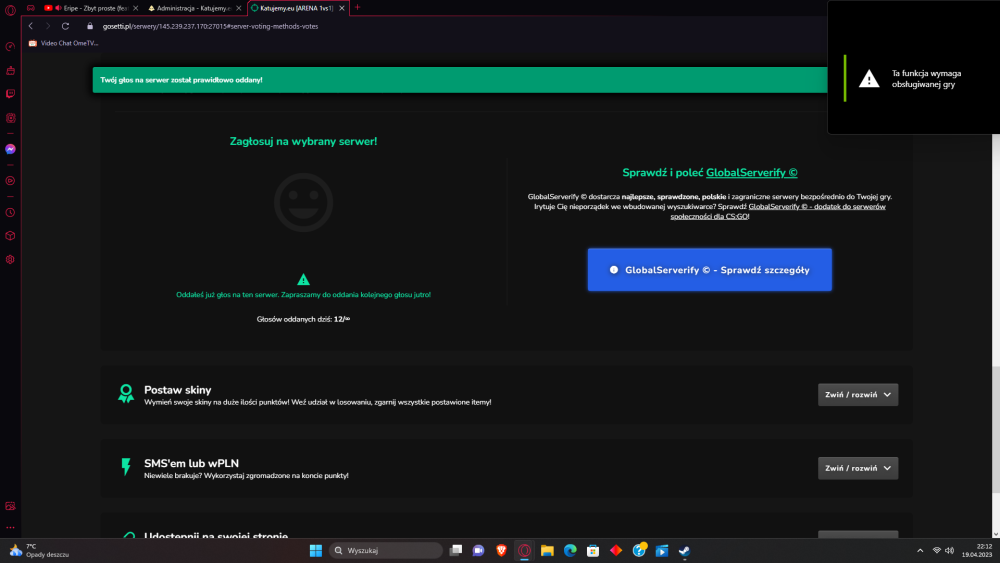Click the padlock site security icon
1000x563 pixels.
(x=90, y=26)
